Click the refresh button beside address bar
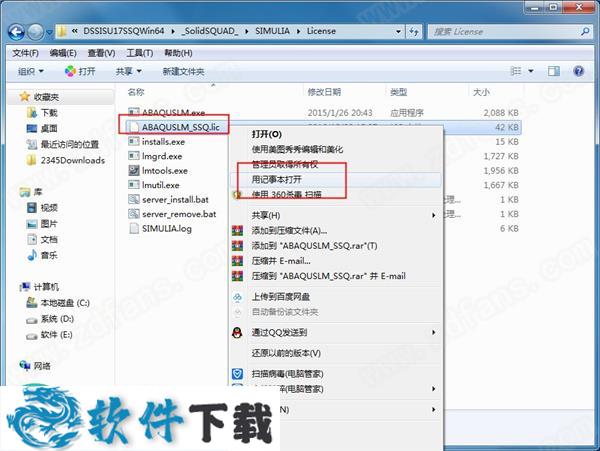Viewport: 600px width, 451px height. [414, 31]
